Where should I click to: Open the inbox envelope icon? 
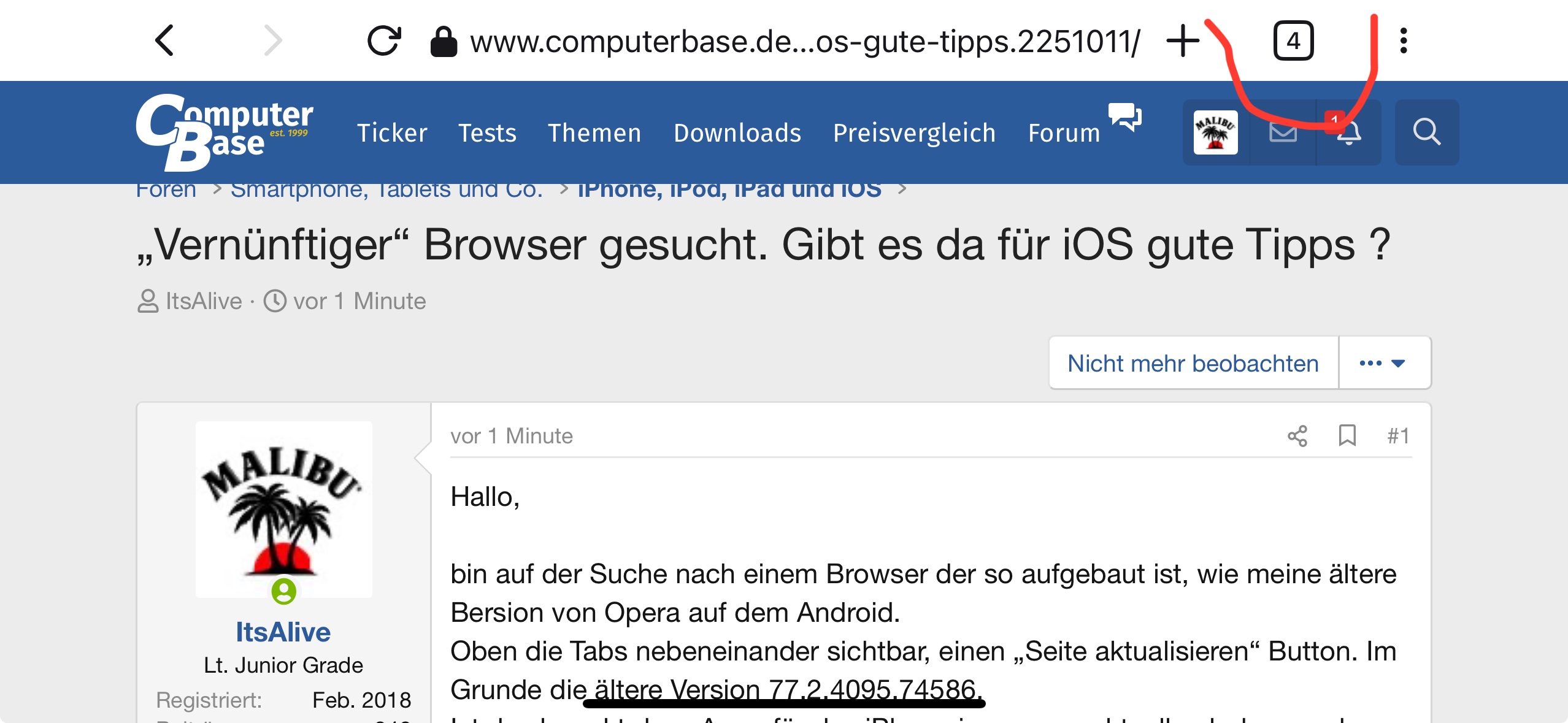pos(1283,132)
